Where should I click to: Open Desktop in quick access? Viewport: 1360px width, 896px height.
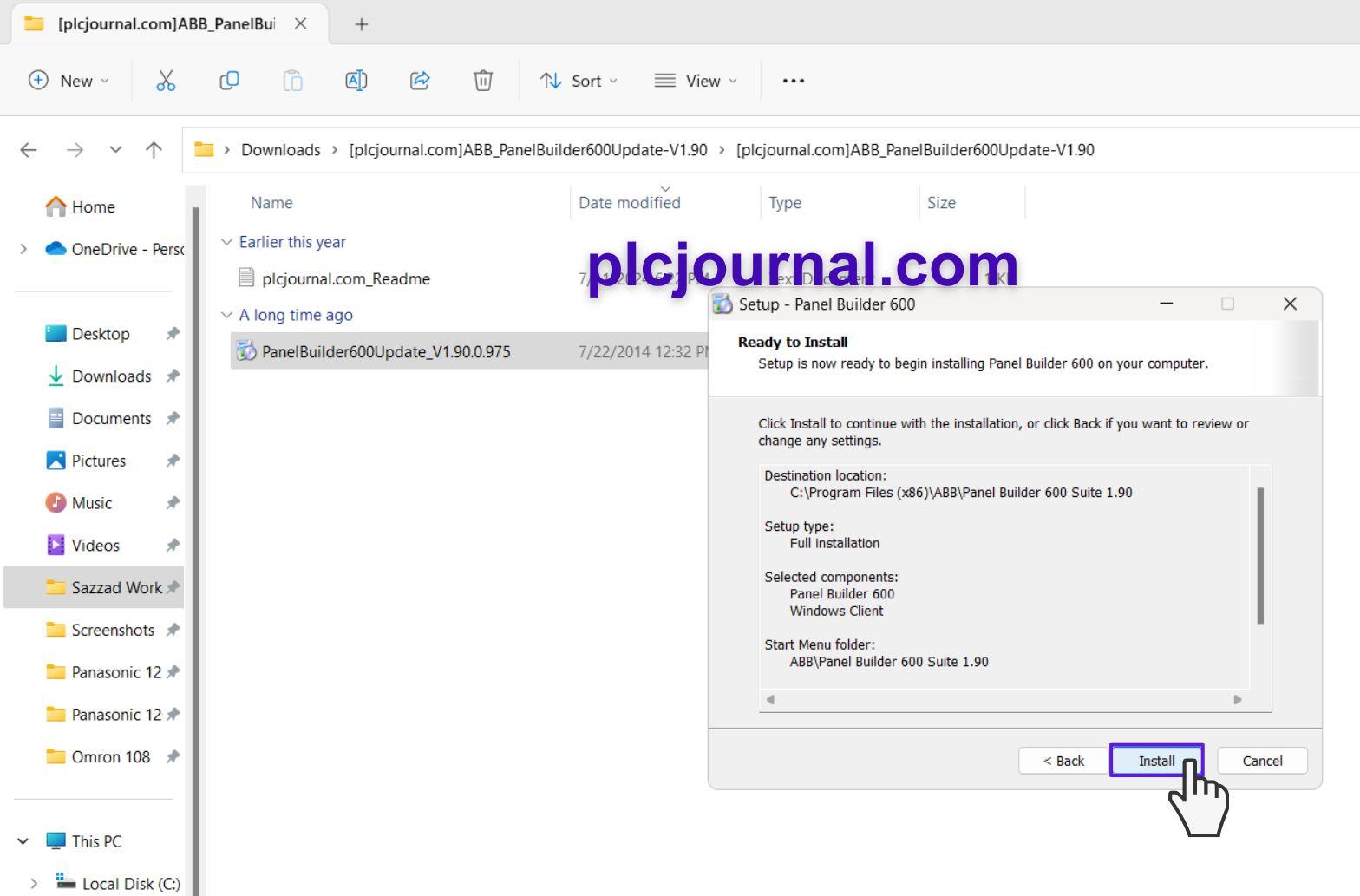click(101, 334)
